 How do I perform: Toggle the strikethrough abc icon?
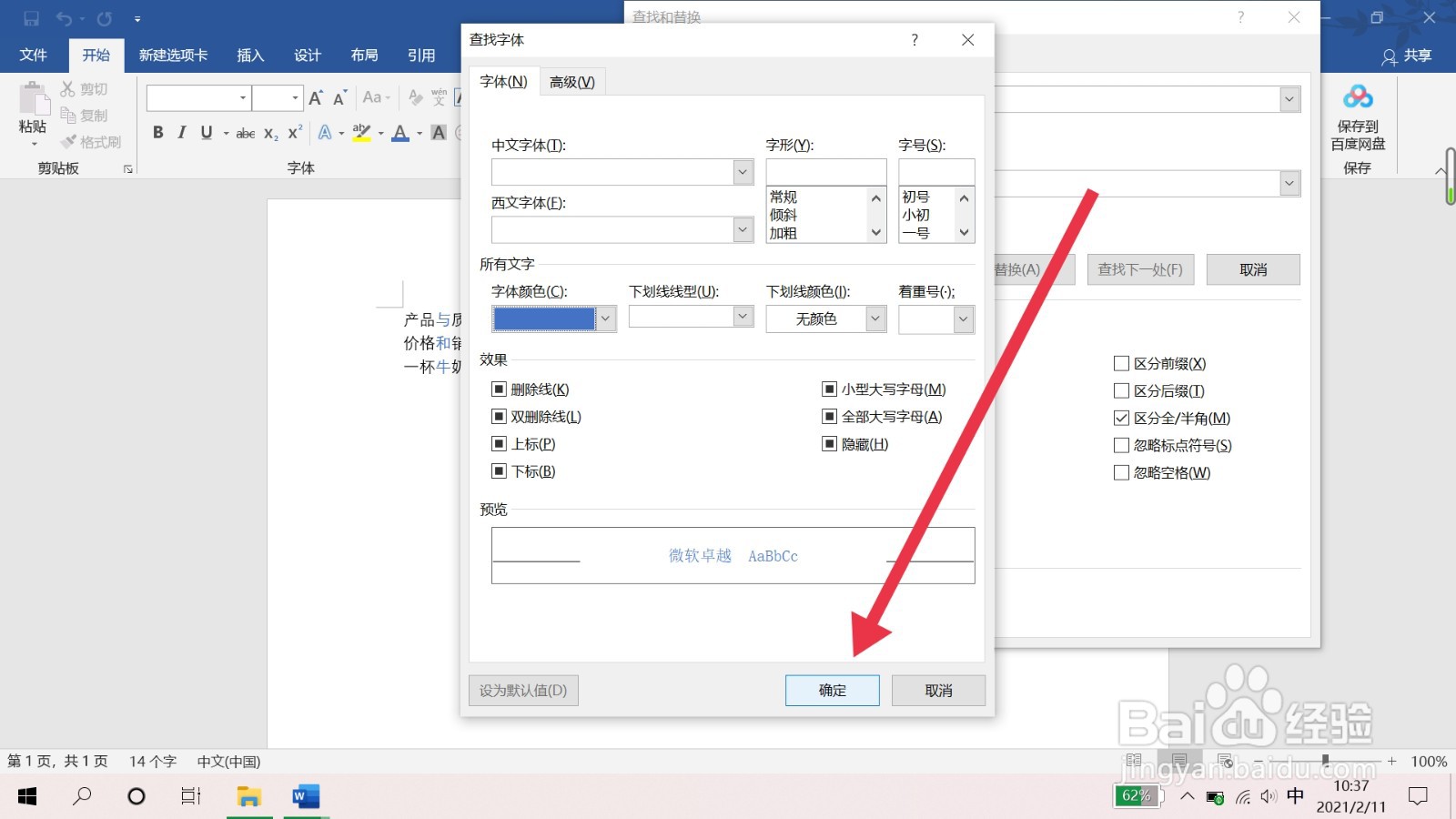click(246, 134)
